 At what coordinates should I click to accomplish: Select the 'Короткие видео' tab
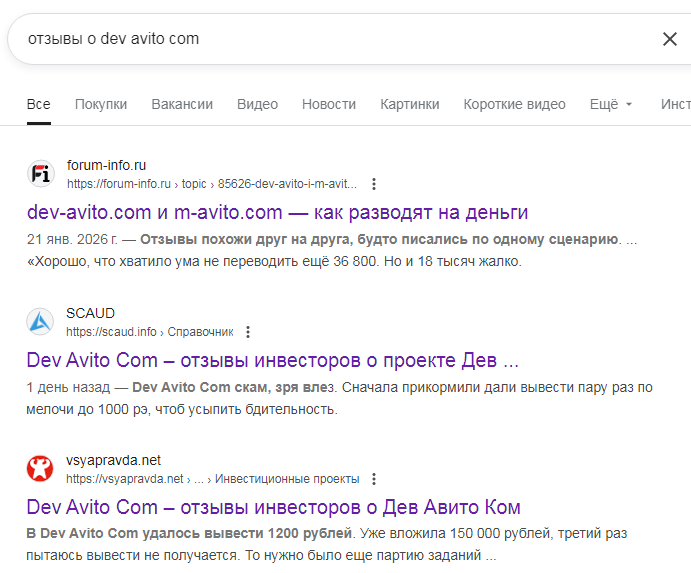pyautogui.click(x=514, y=104)
